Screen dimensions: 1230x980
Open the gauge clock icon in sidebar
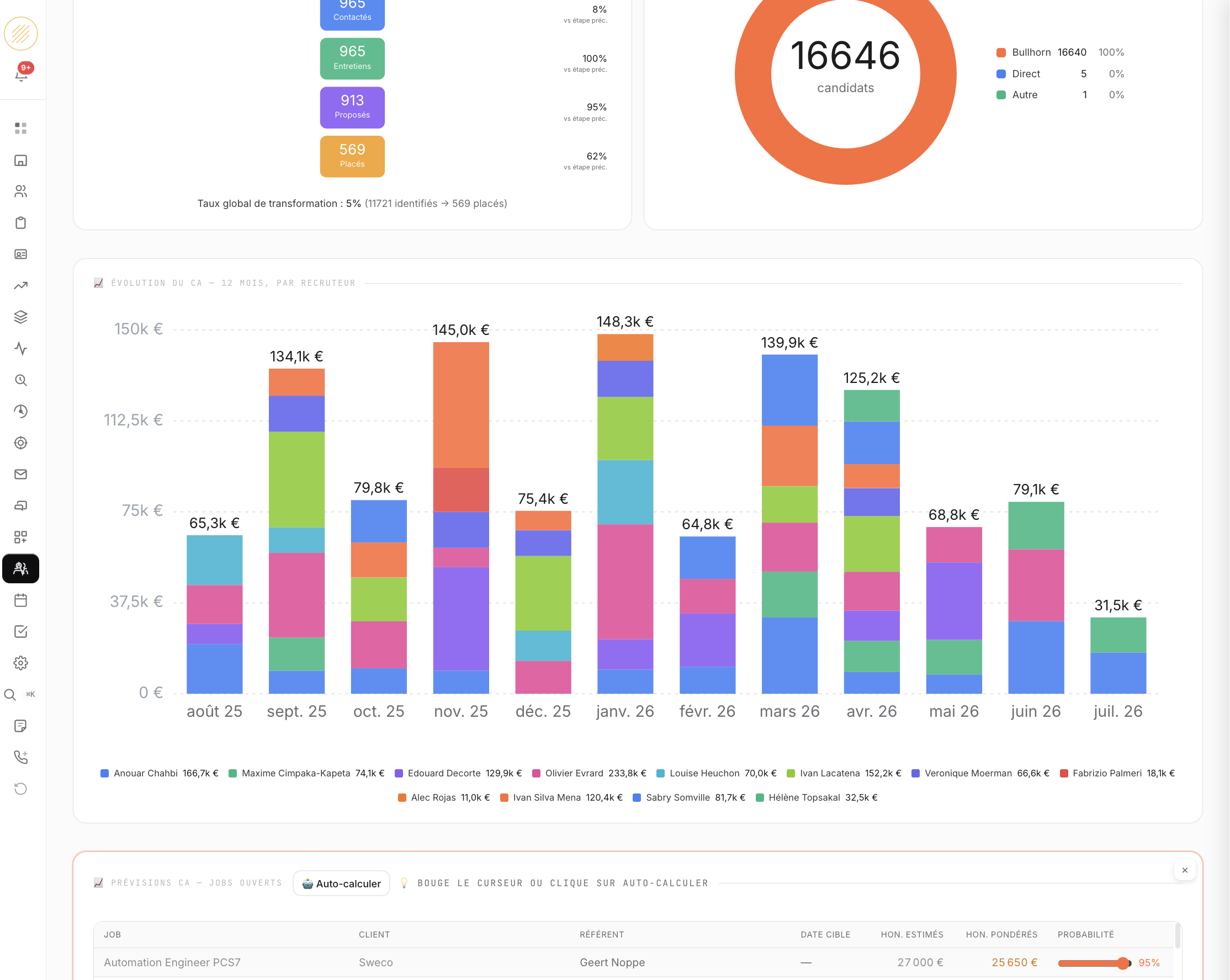[21, 412]
